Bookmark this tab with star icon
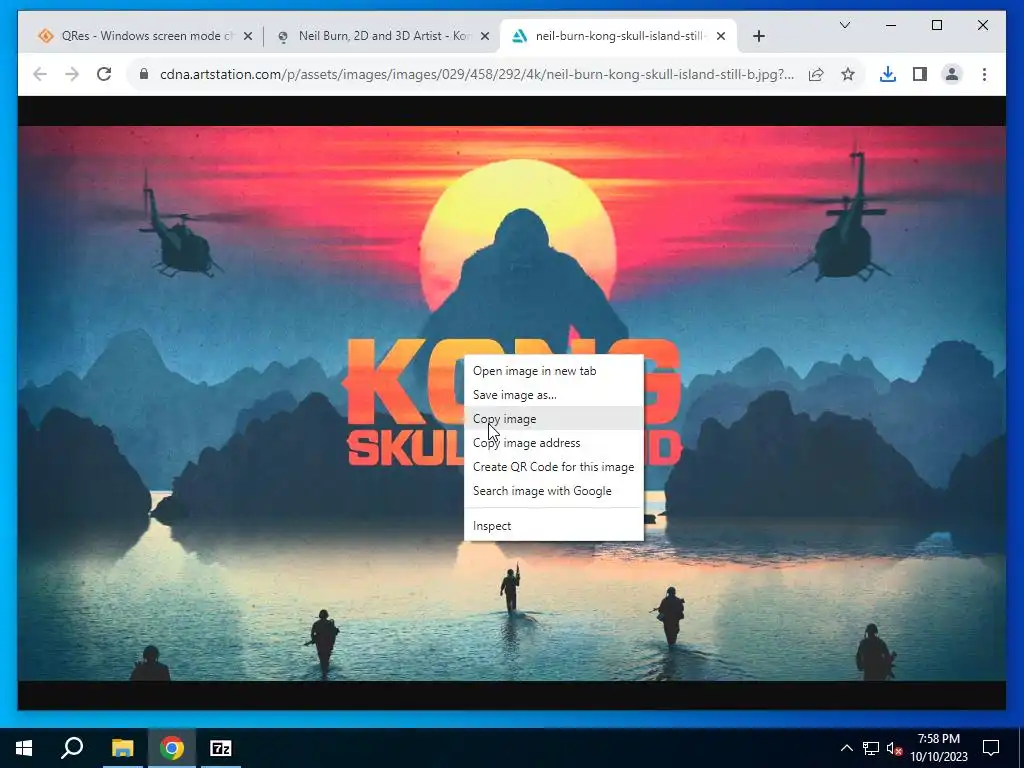 click(848, 74)
